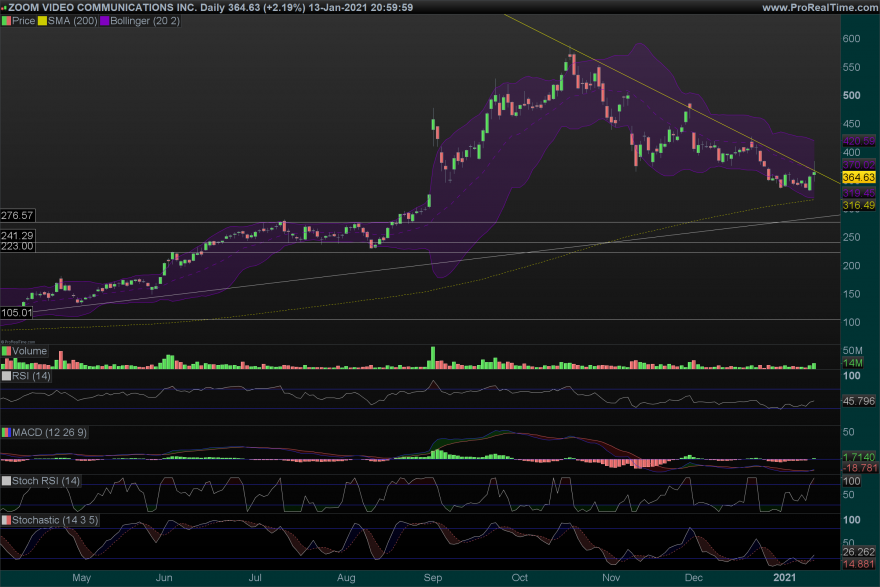Select the MACD (12 26 9) panel label
Screen dimensions: 880x587
click(49, 433)
